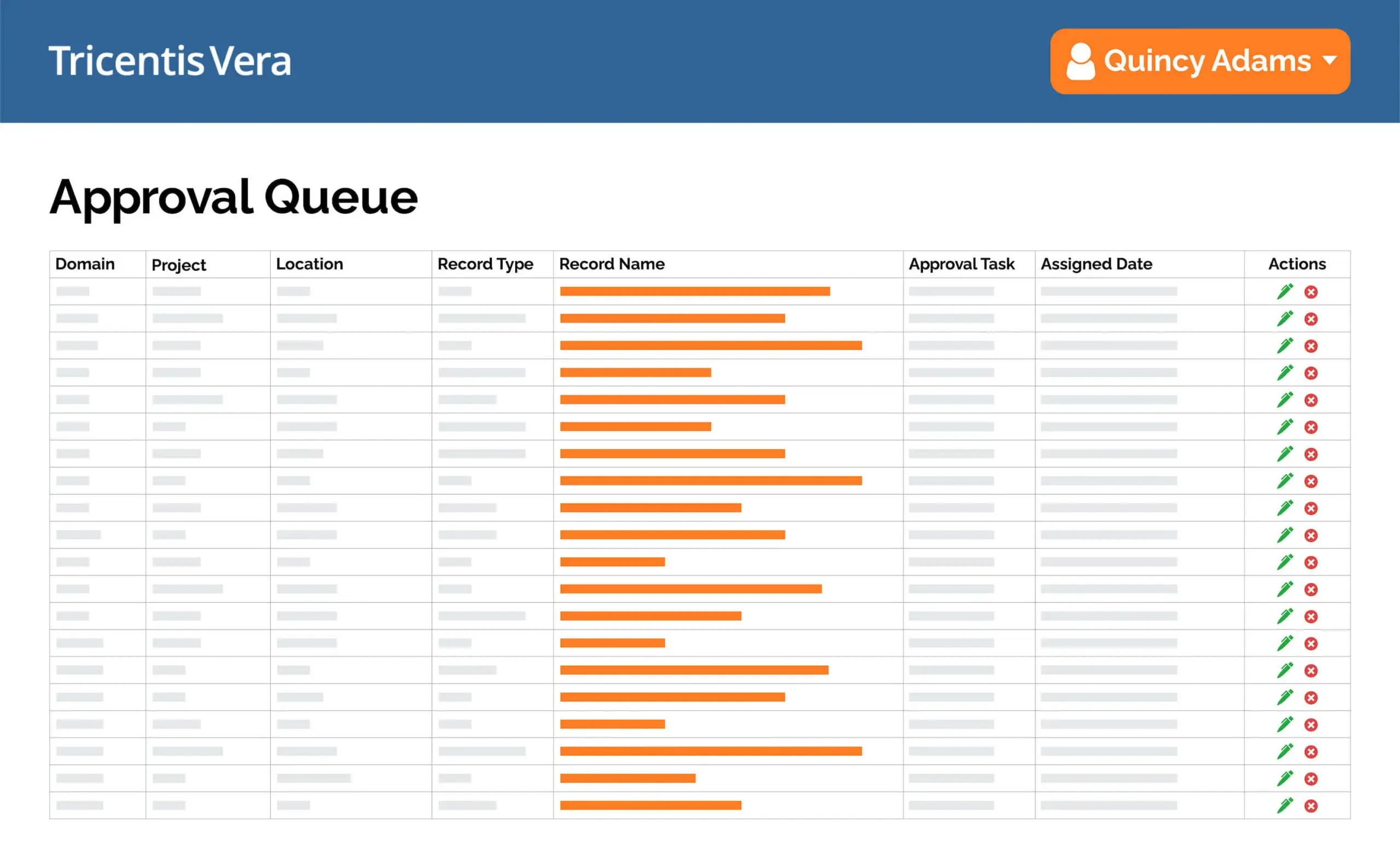The height and width of the screenshot is (863, 1400).
Task: Click the Assigned Date column header
Action: pos(1096,264)
